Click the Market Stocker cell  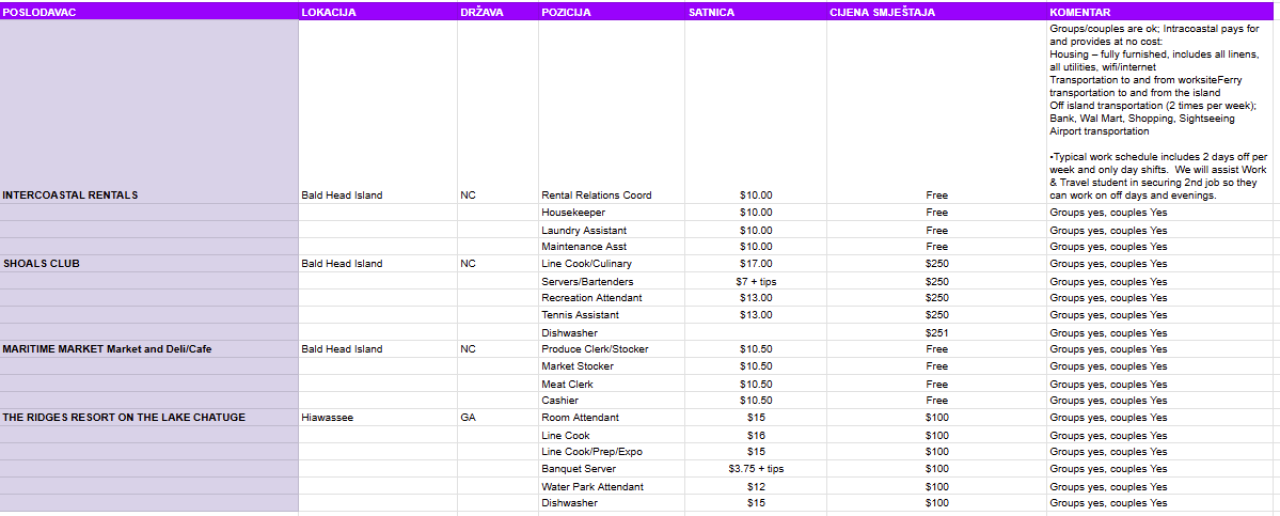612,367
